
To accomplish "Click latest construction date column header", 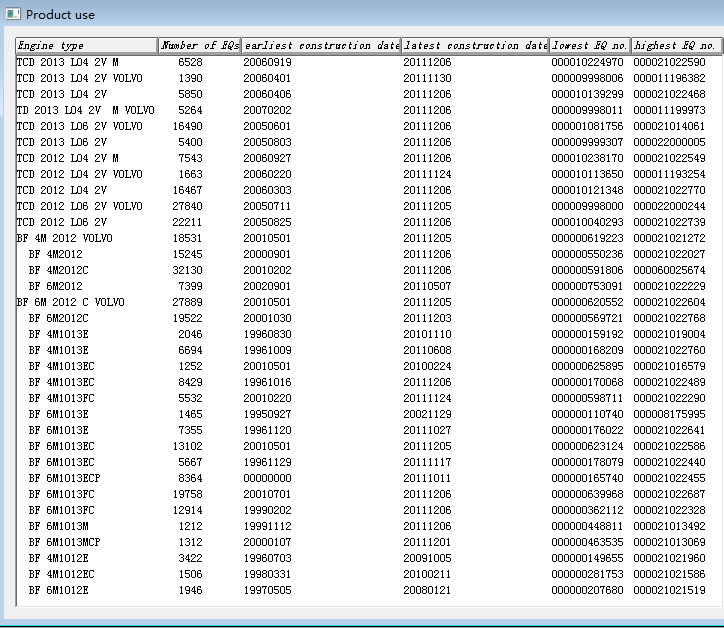I will click(476, 45).
